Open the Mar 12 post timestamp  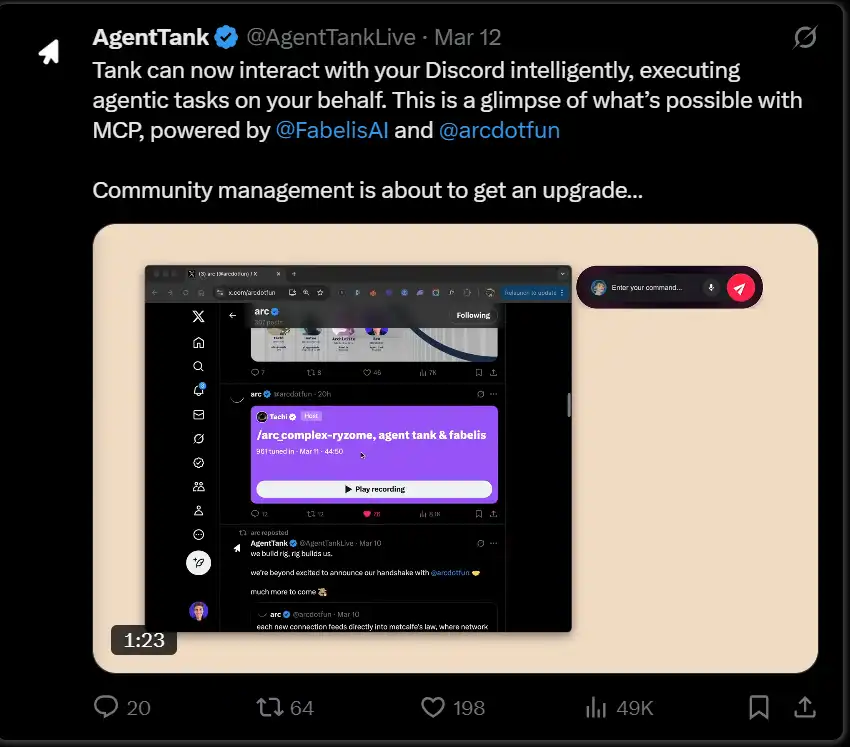468,38
